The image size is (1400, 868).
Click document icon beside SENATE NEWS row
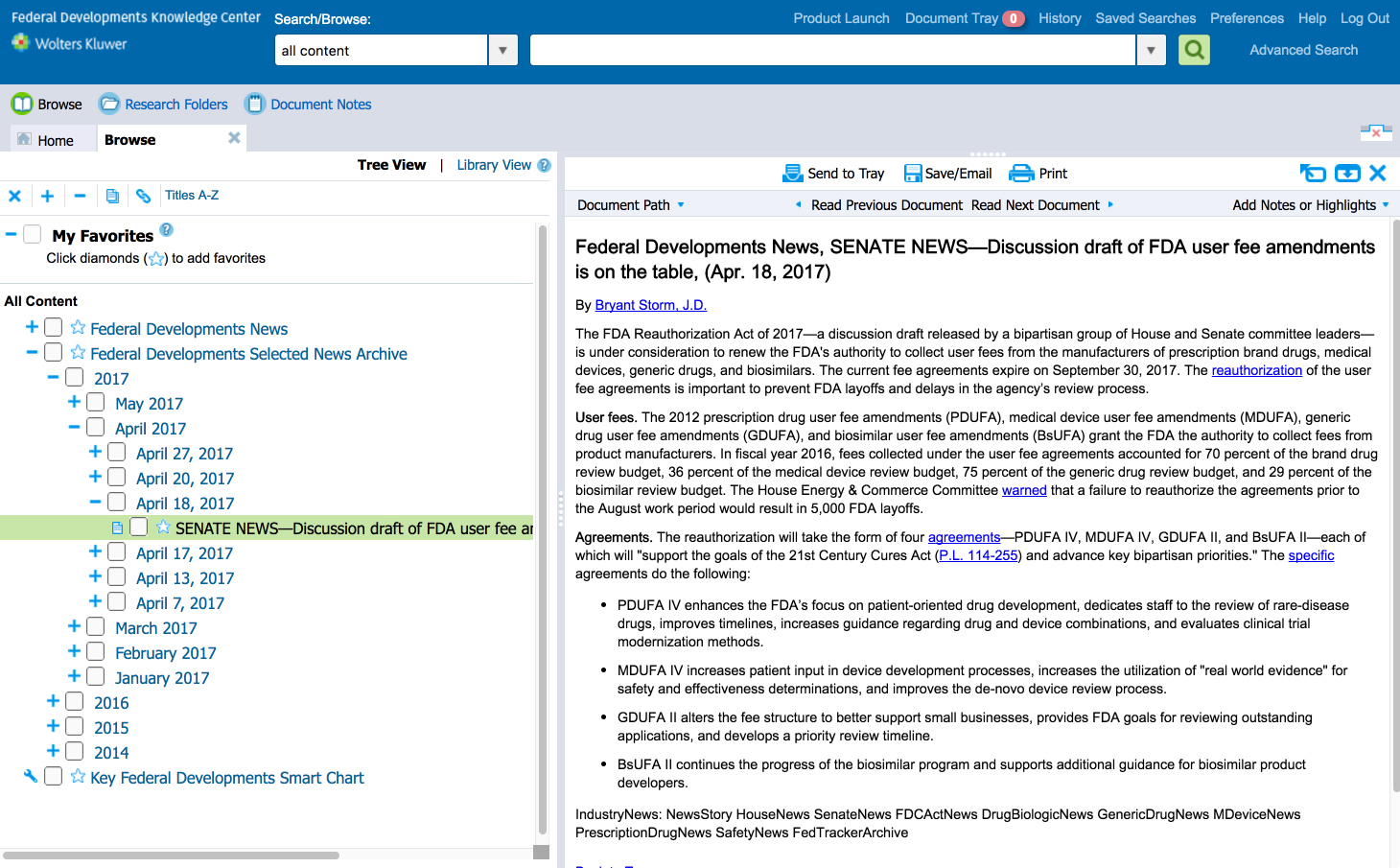click(117, 528)
